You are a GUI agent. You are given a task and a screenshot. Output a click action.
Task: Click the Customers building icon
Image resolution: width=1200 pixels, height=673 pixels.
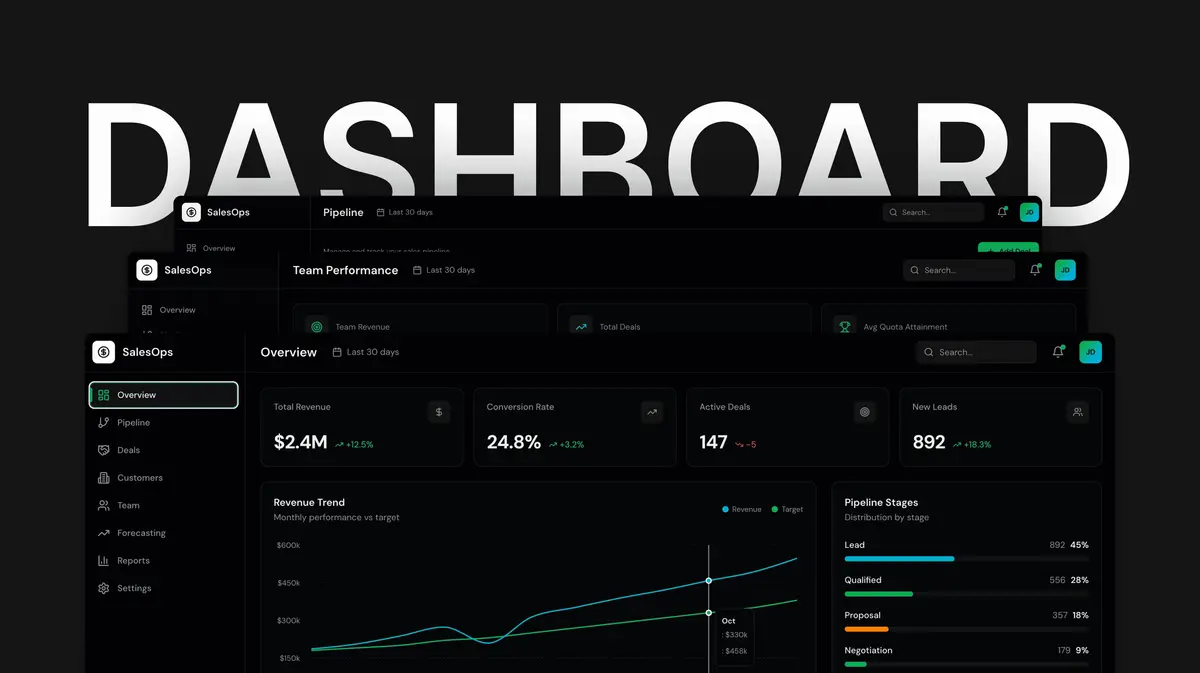pos(103,478)
